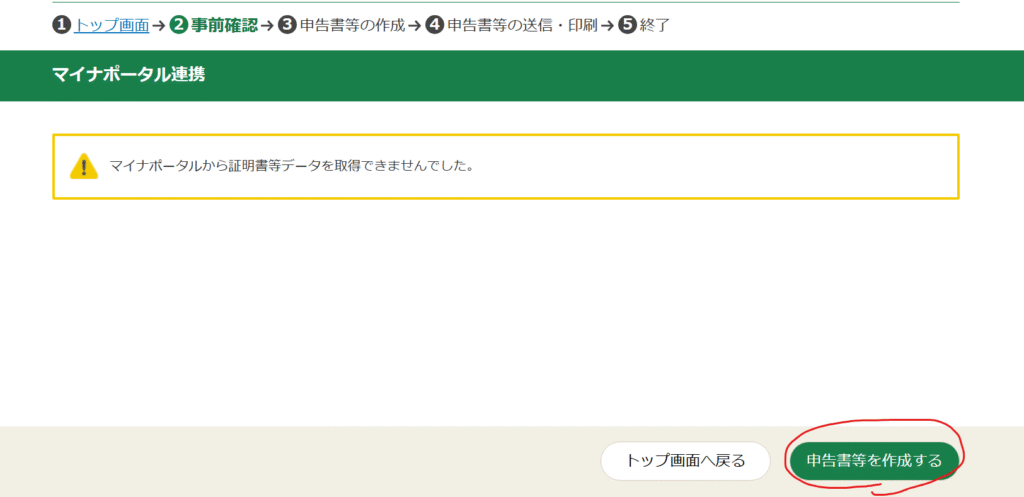Click the arrow before step 5 終了

coord(607,25)
